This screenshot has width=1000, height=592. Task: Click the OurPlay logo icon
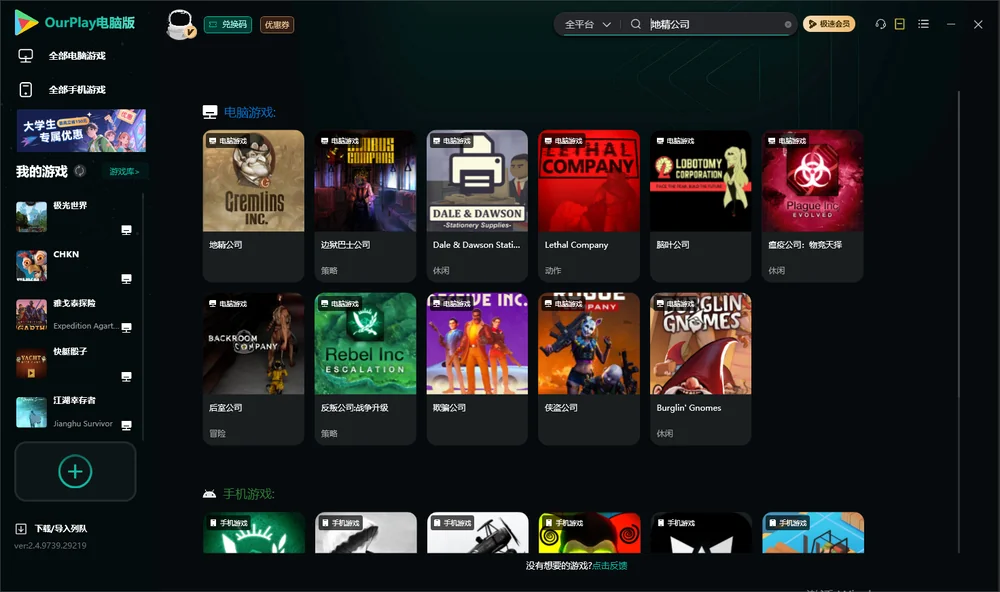(x=26, y=22)
